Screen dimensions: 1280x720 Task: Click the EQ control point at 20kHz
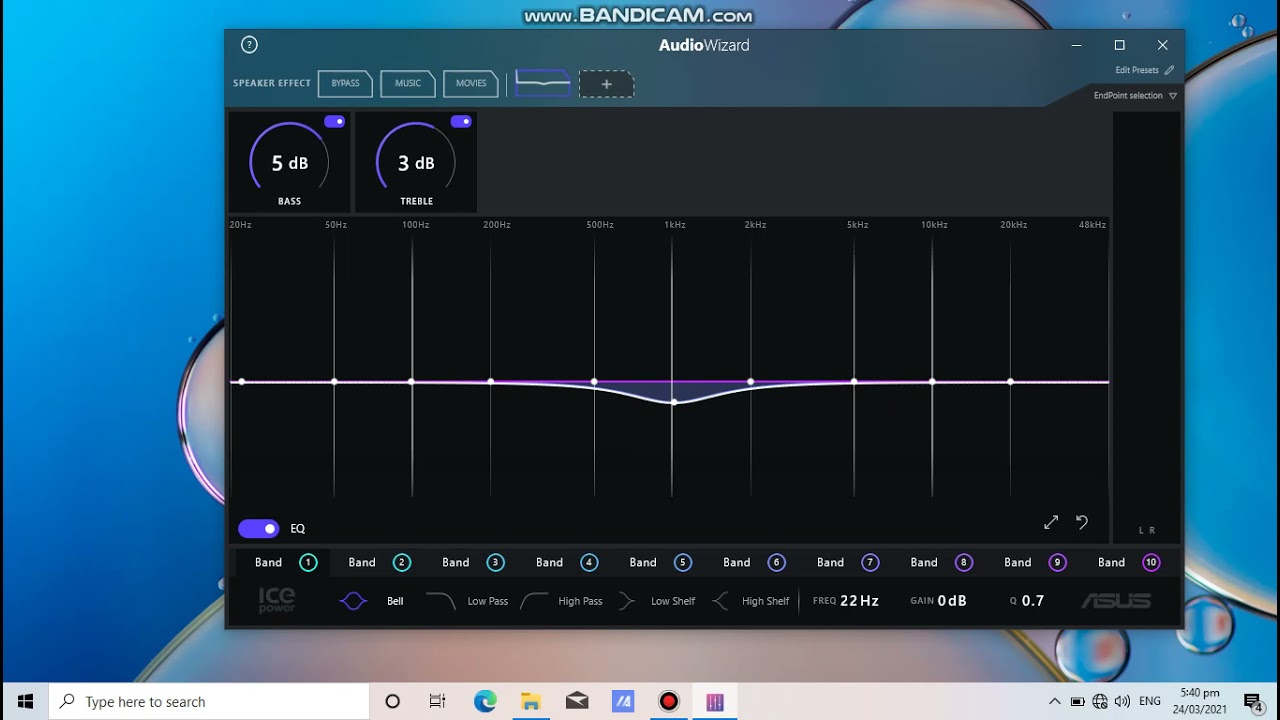pyautogui.click(x=1011, y=382)
